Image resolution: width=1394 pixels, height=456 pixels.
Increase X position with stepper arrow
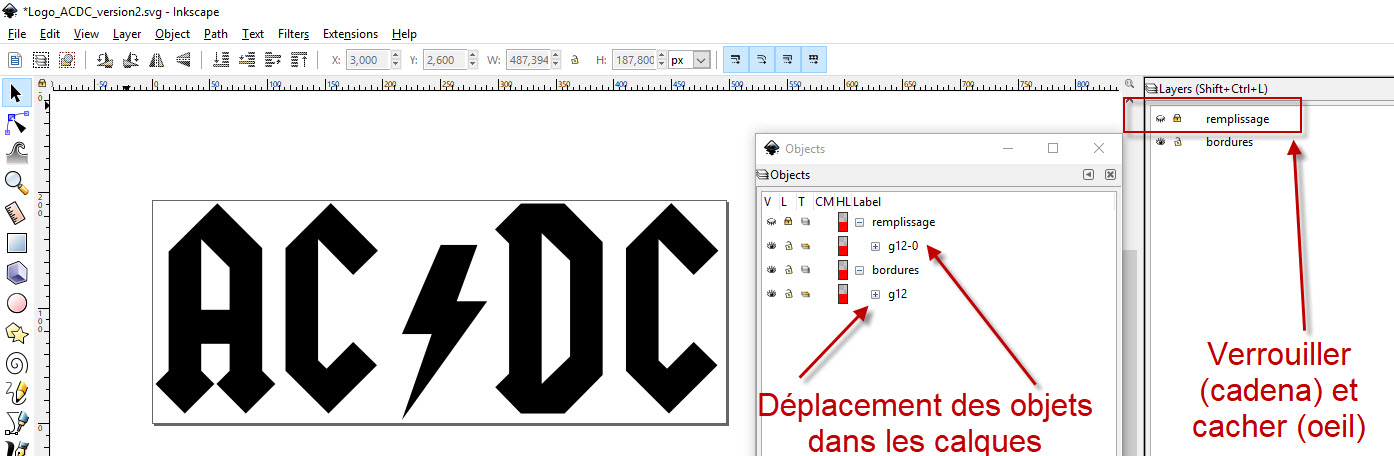point(396,56)
